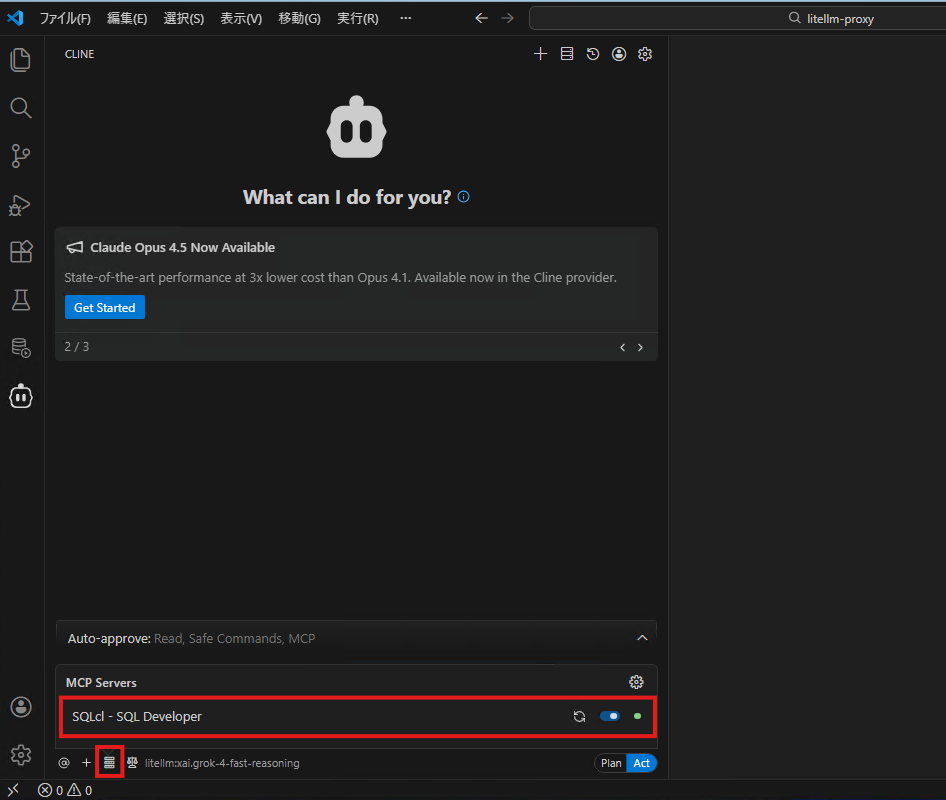
Task: Click the Auto-approve: Read, Safe Commands, MCP text
Action: (x=191, y=638)
